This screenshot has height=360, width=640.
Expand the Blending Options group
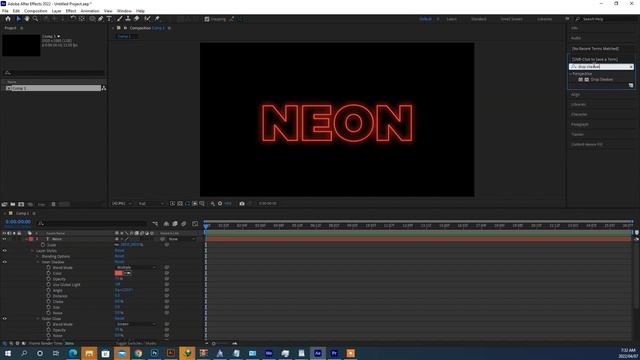click(x=38, y=256)
